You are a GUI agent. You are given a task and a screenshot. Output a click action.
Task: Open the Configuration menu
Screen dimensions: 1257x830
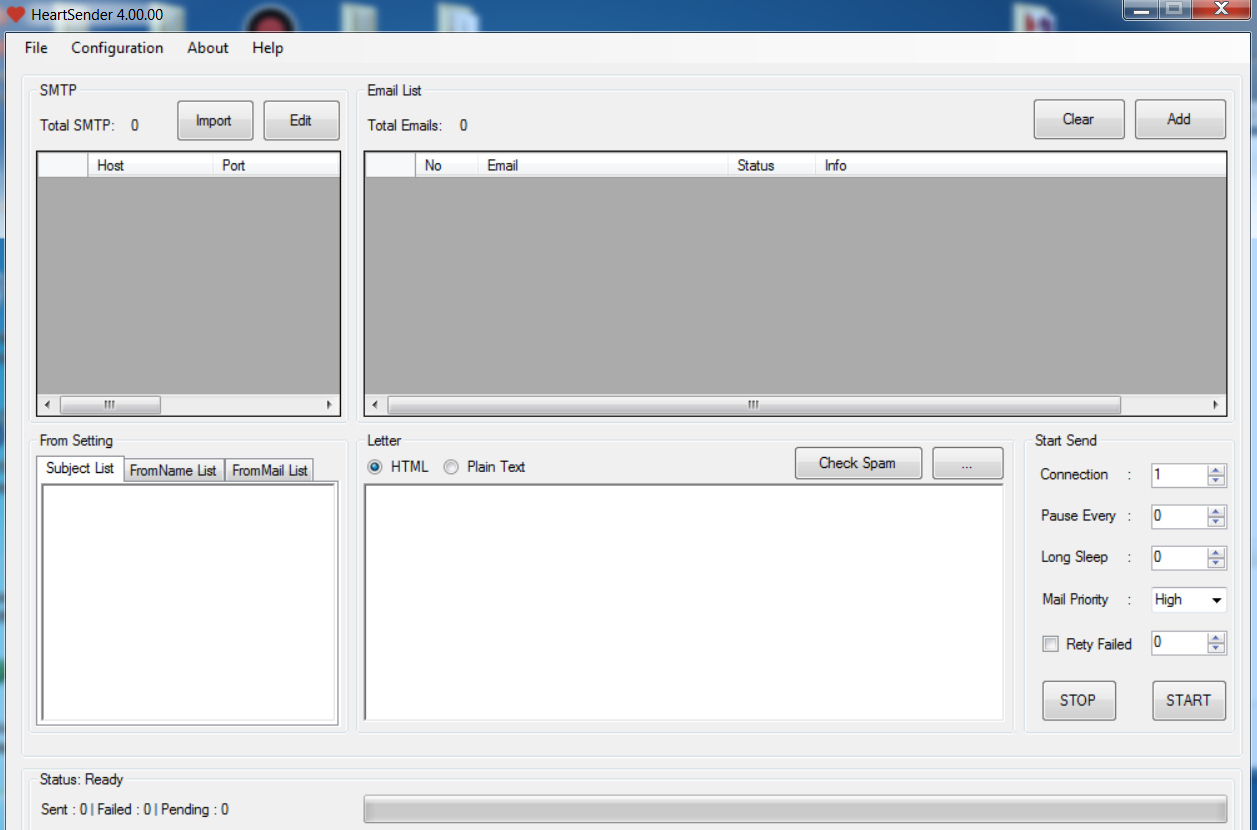117,48
